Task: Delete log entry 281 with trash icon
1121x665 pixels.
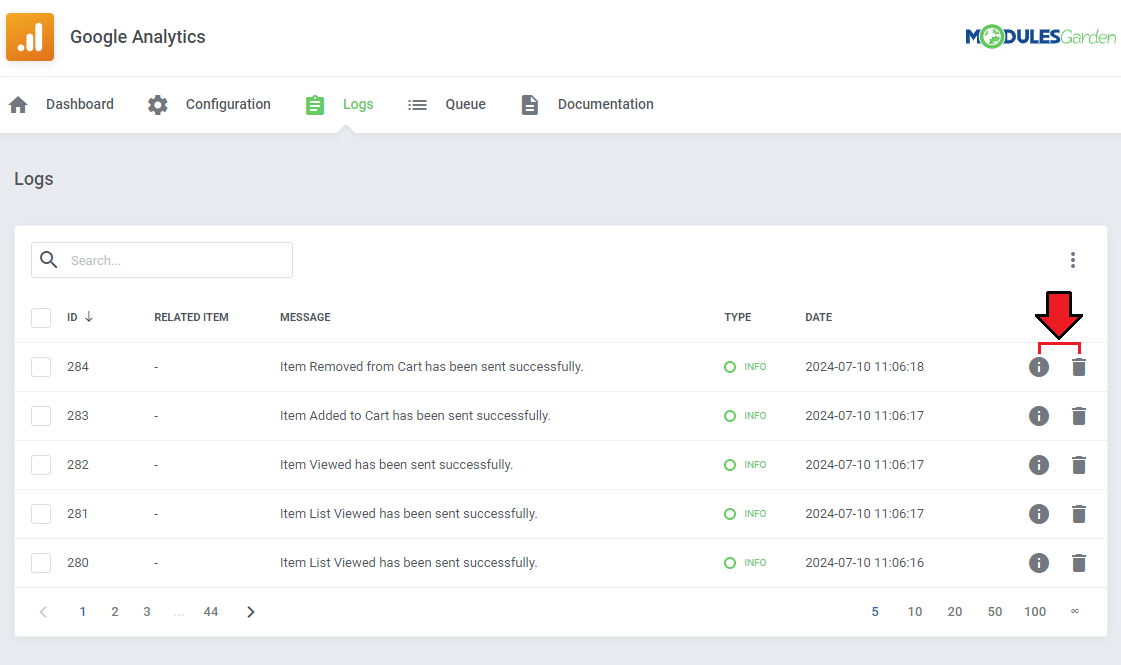Action: coord(1079,514)
